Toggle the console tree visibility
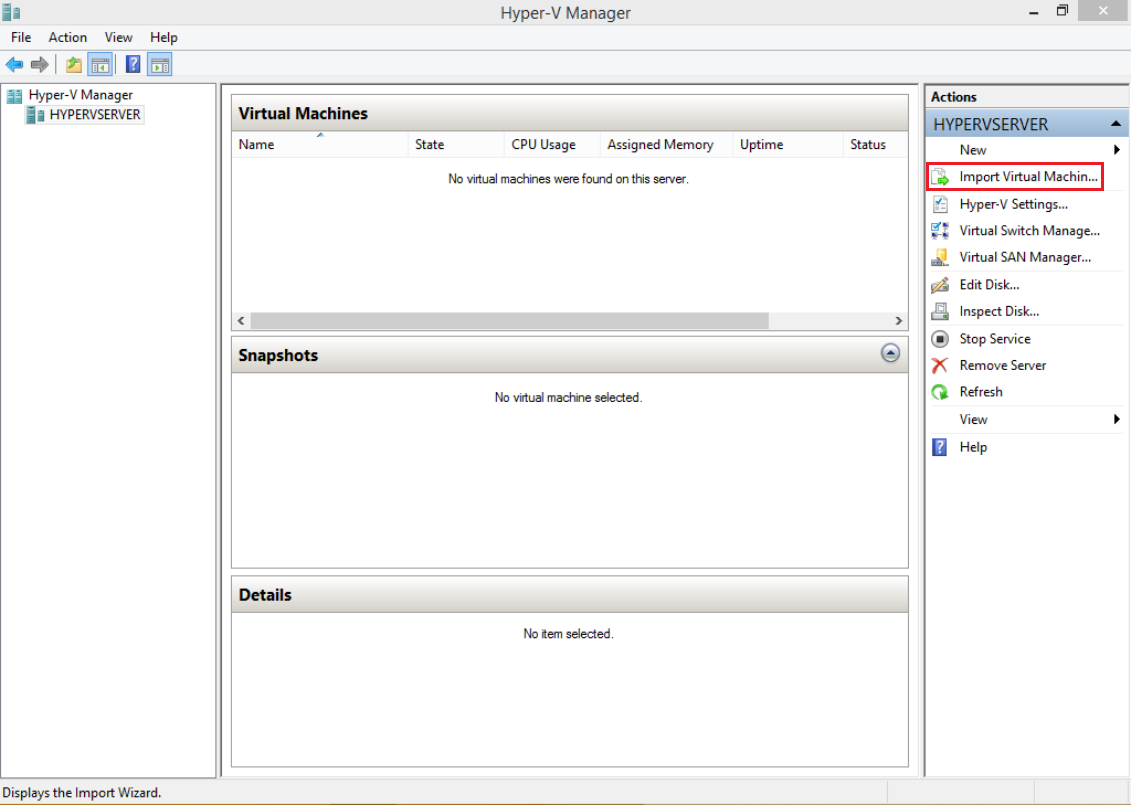Image resolution: width=1131 pixels, height=805 pixels. 100,64
